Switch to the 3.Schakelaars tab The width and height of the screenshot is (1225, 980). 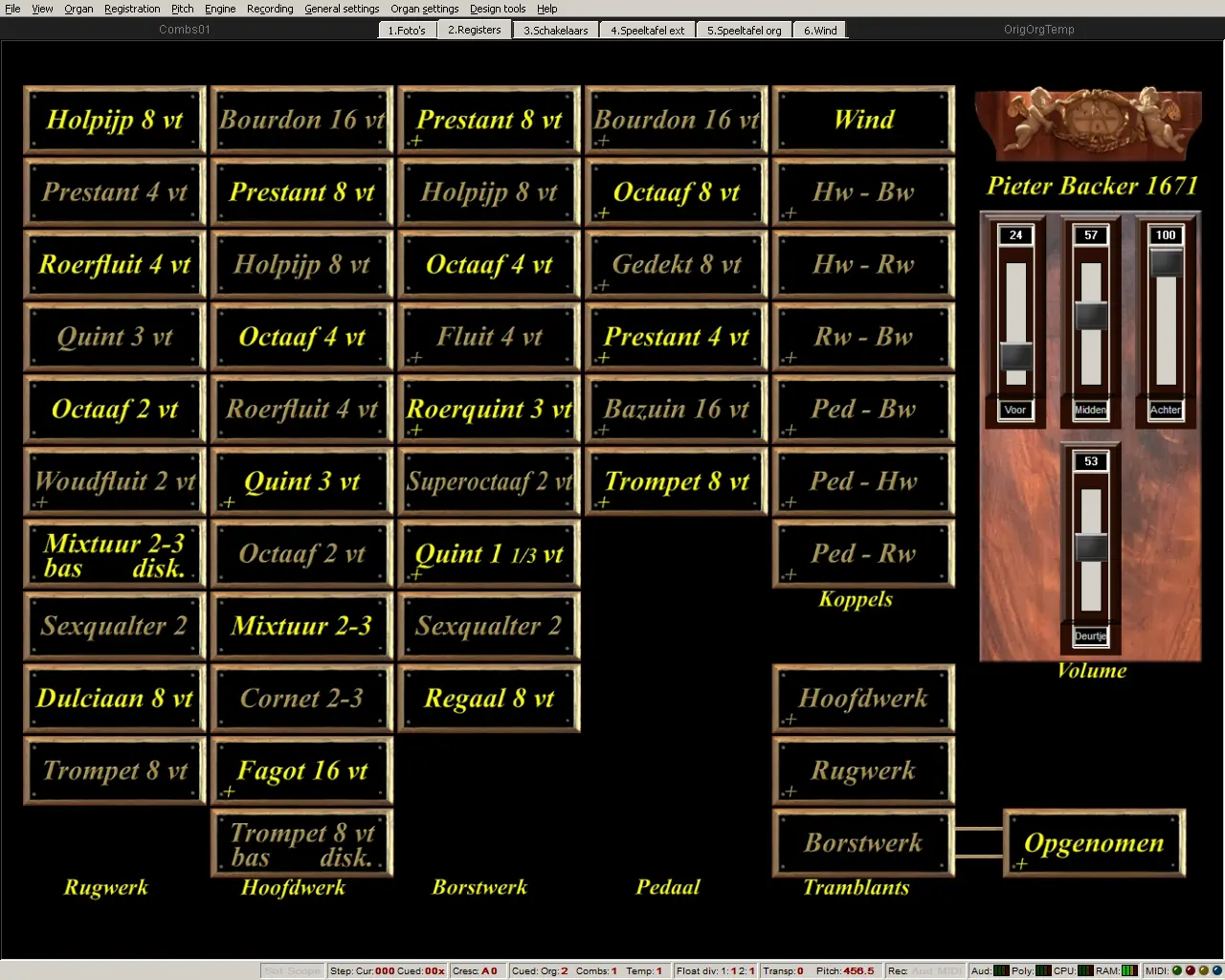pyautogui.click(x=555, y=30)
